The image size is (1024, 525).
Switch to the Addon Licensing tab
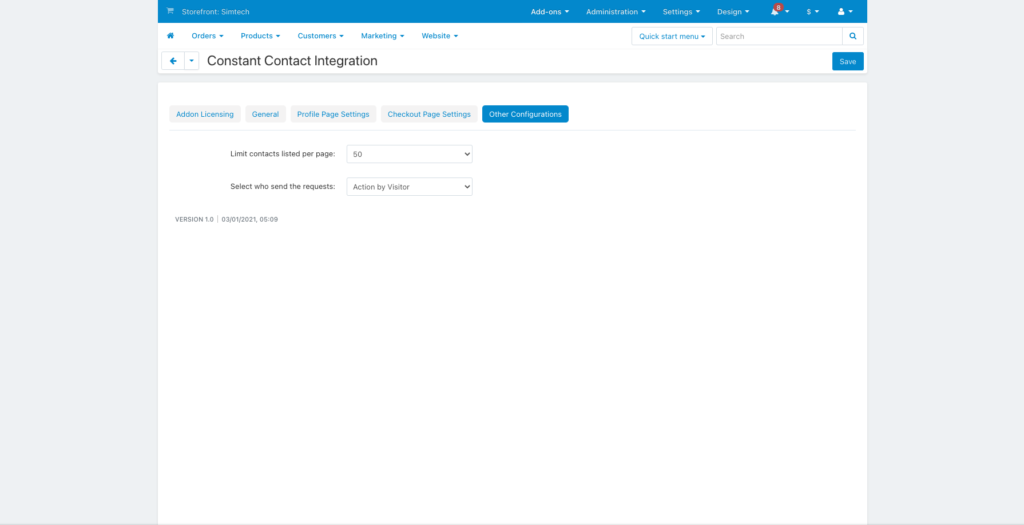point(205,114)
